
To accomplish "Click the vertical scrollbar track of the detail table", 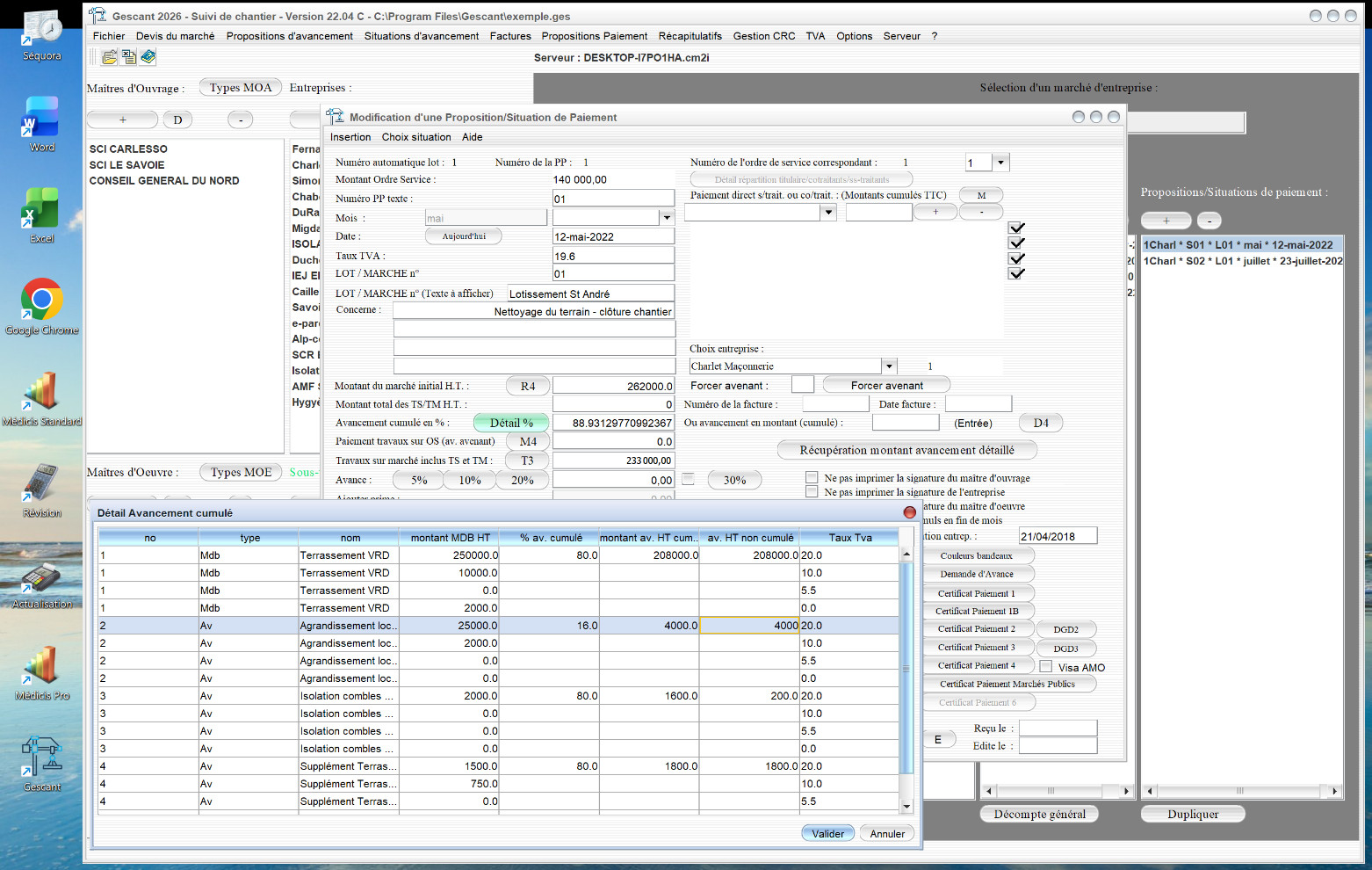I will (x=906, y=681).
